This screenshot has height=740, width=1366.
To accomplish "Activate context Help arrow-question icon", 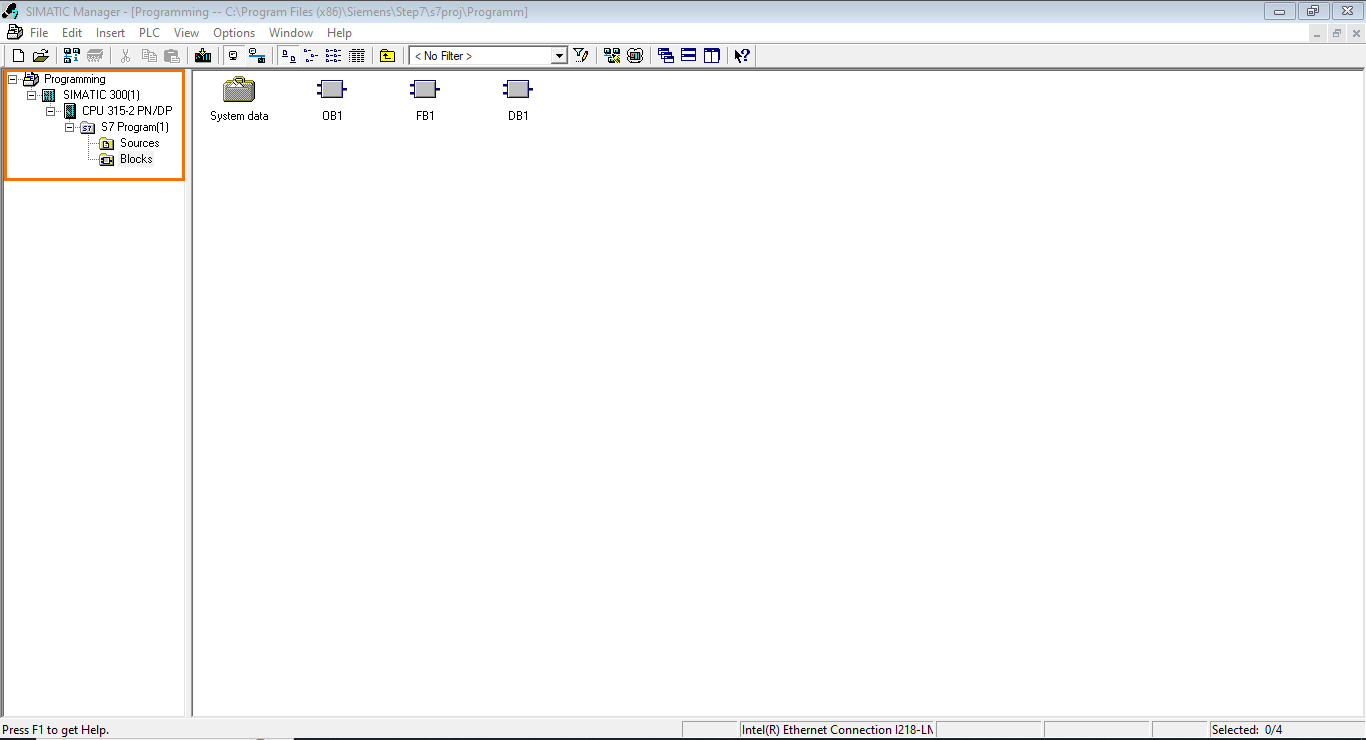I will 742,56.
